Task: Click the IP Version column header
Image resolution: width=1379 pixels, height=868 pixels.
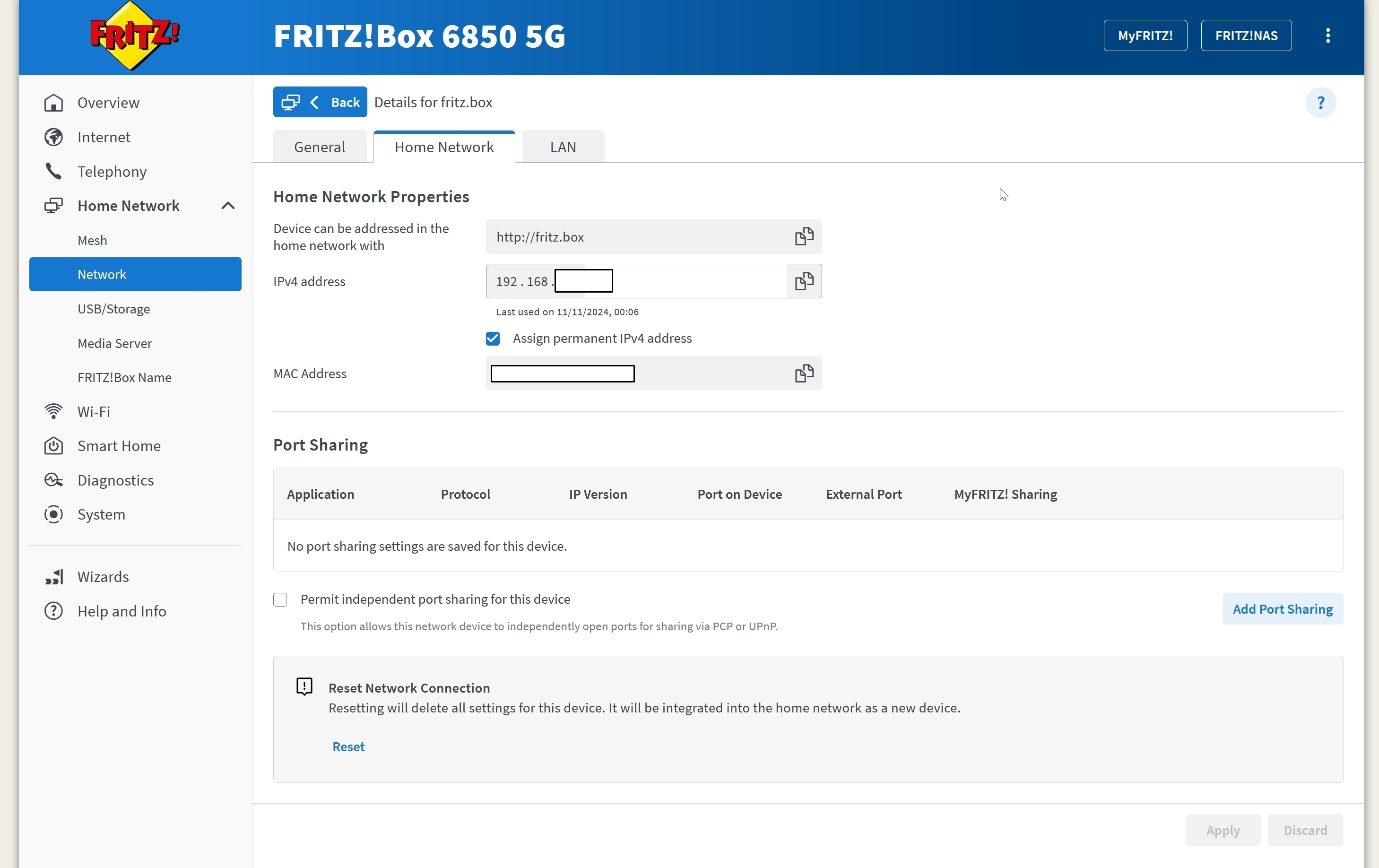Action: 598,494
